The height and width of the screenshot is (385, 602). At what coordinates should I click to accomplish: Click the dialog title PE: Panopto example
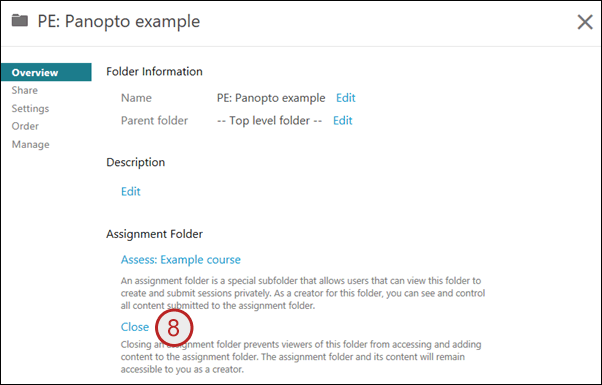point(119,21)
